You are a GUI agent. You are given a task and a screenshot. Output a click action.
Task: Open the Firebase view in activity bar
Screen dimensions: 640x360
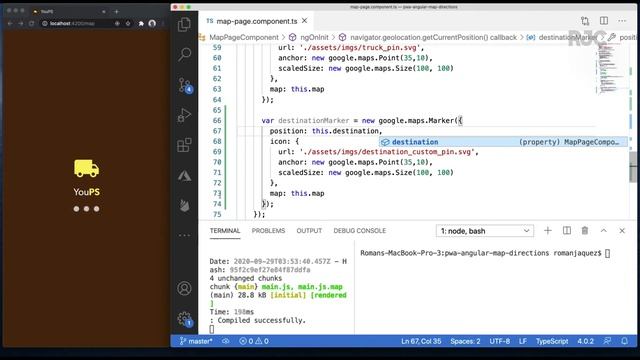pos(184,205)
